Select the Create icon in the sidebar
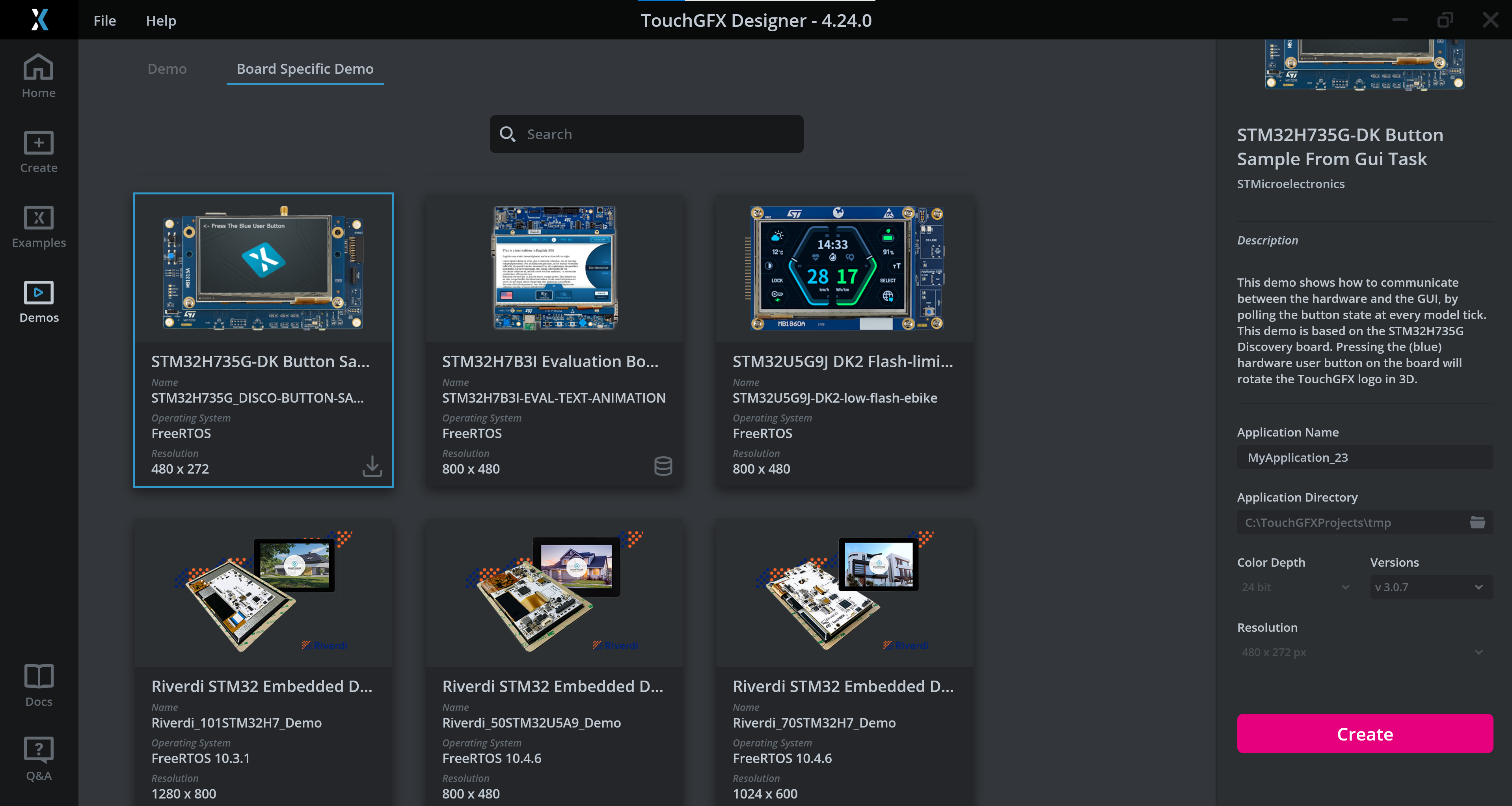 pyautogui.click(x=38, y=151)
